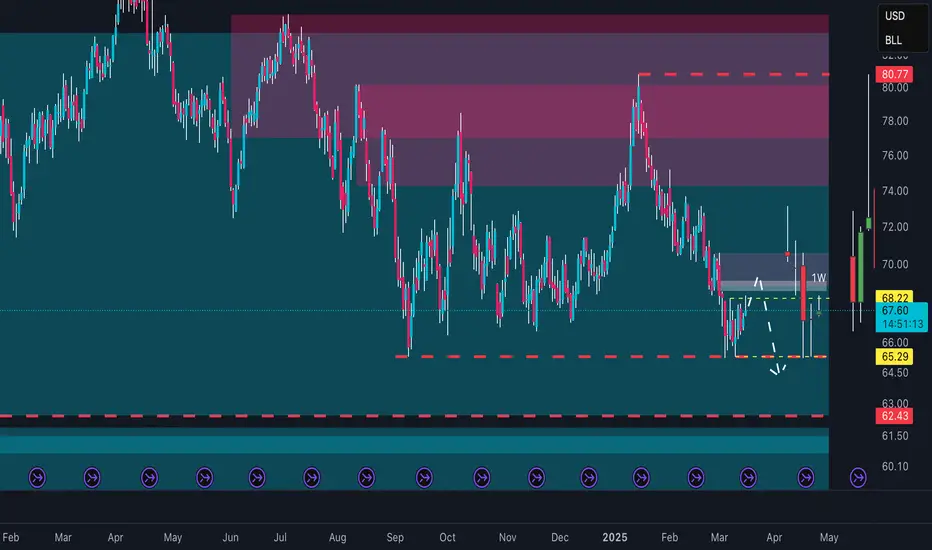
Task: Select the red 62.43 price label
Action: 894,416
